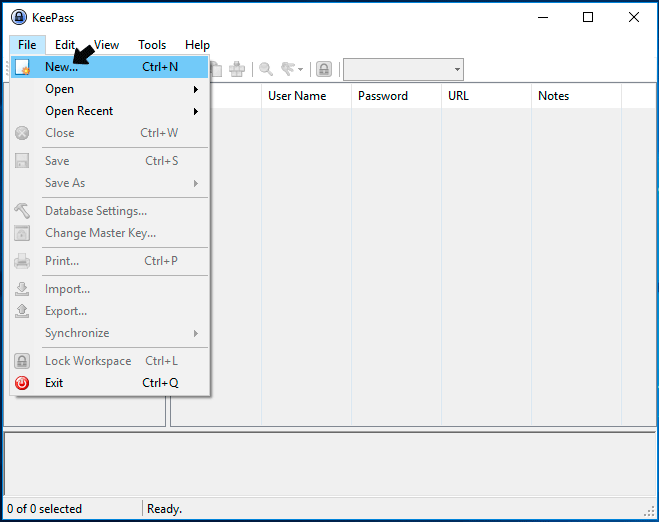Click the Database Settings wrench icon
This screenshot has height=522, width=659.
pyautogui.click(x=22, y=211)
